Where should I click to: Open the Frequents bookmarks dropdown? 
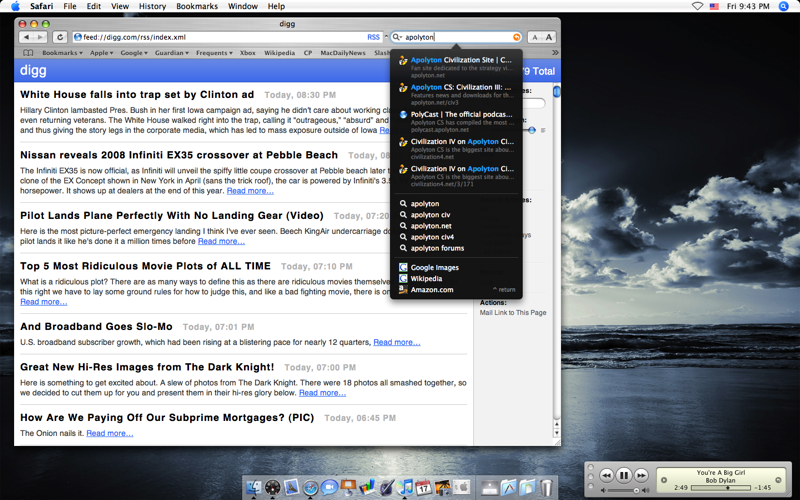click(x=214, y=53)
